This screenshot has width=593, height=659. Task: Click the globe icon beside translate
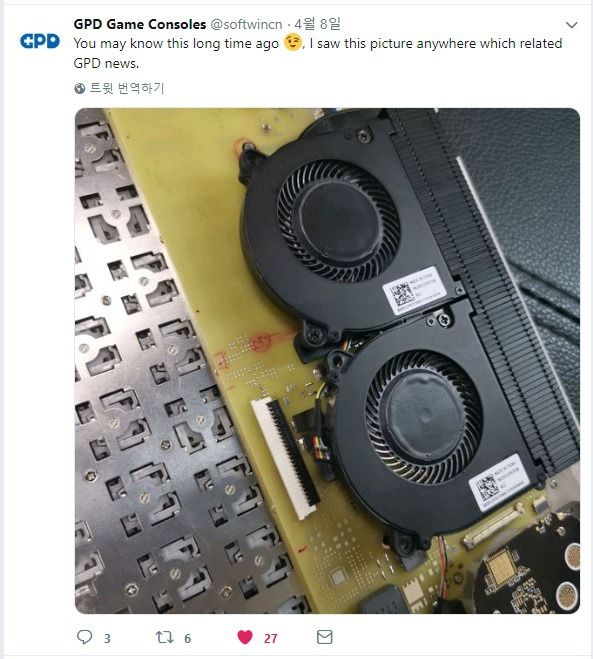[x=79, y=88]
